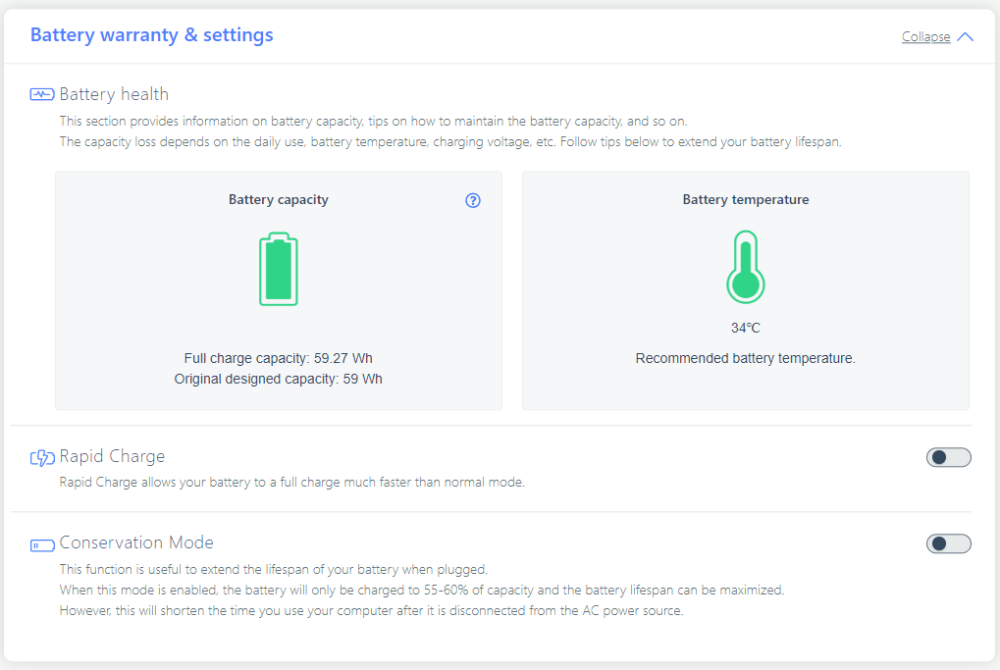Click the Conservation Mode battery icon
The height and width of the screenshot is (670, 1000).
click(x=42, y=545)
